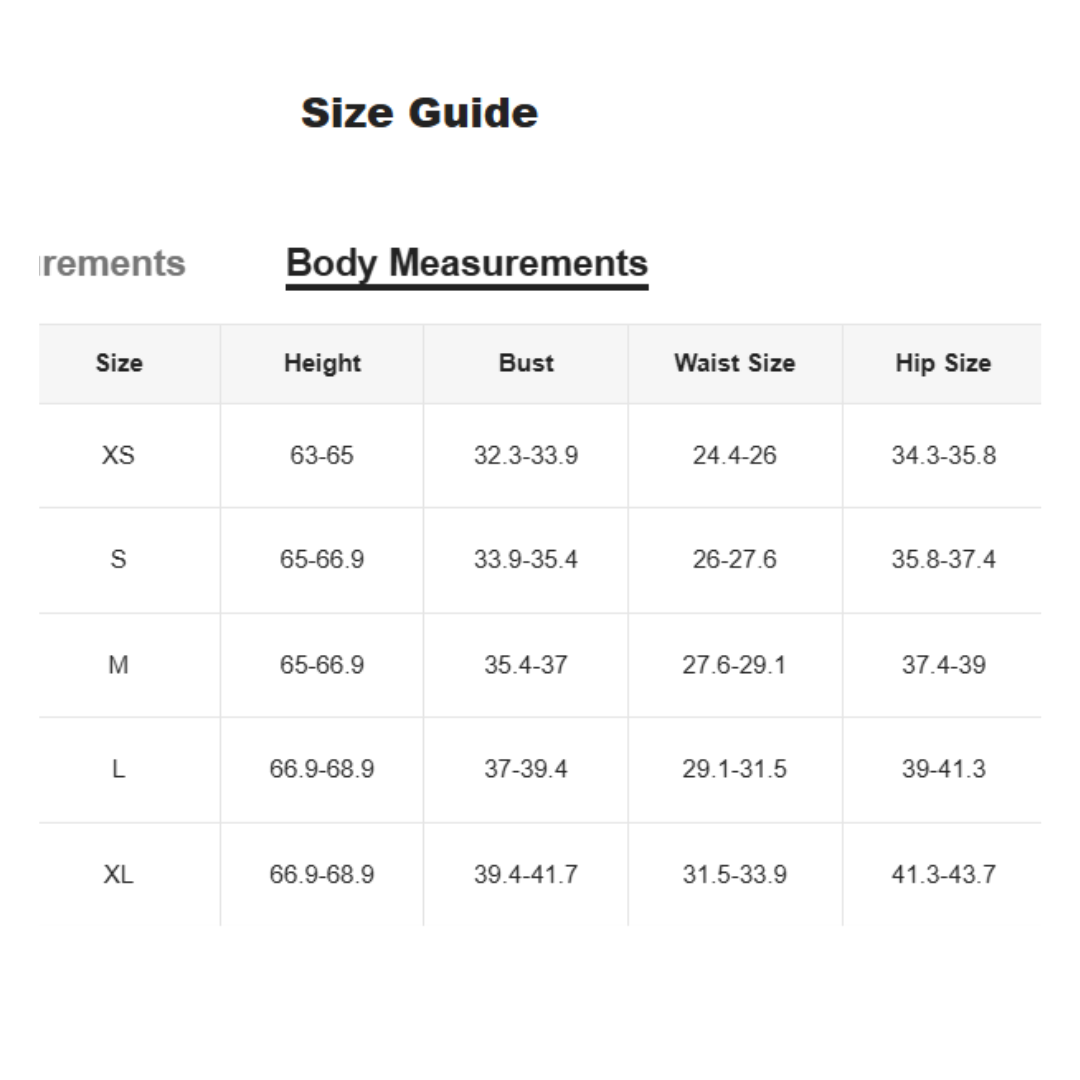Click the Height column header
This screenshot has height=1080, width=1080.
(322, 363)
